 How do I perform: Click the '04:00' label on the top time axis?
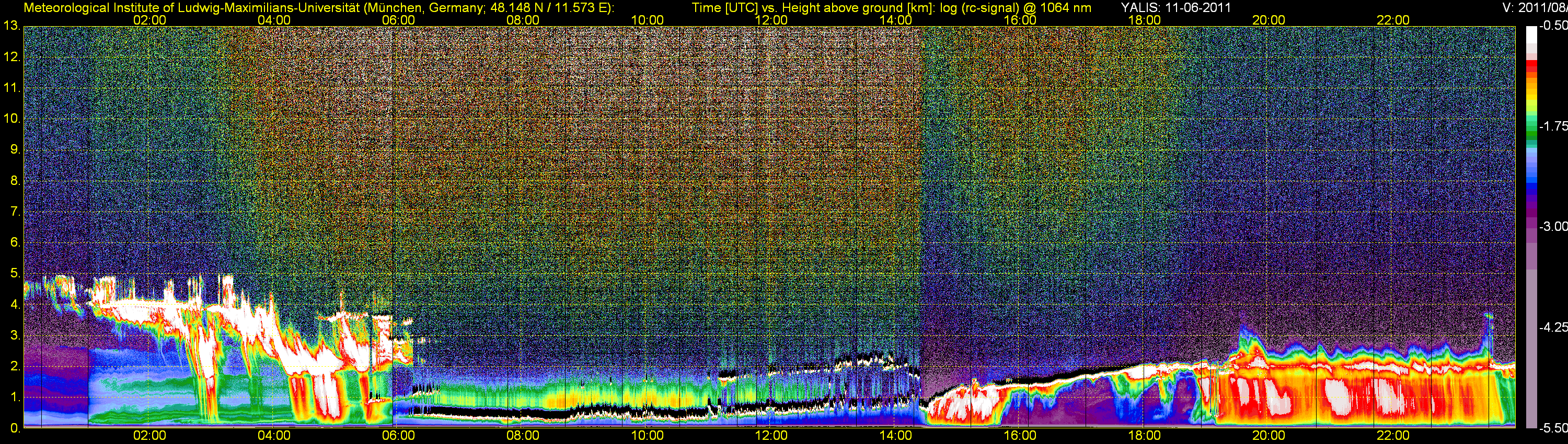tap(274, 20)
